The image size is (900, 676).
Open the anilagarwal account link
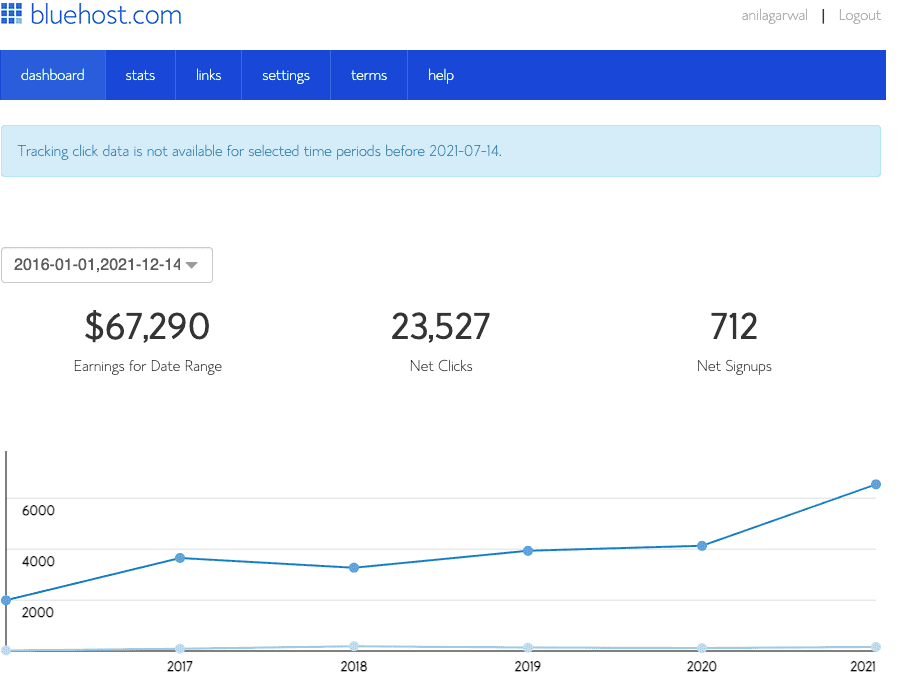774,15
